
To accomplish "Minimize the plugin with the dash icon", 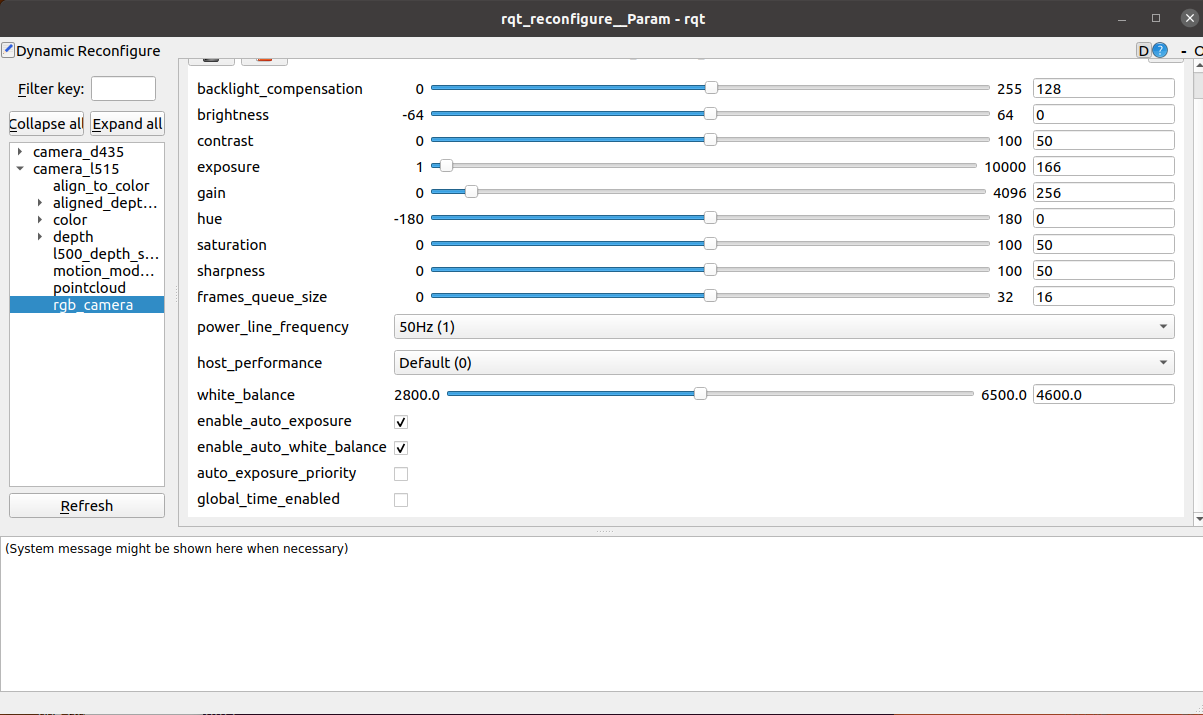I will point(1184,50).
